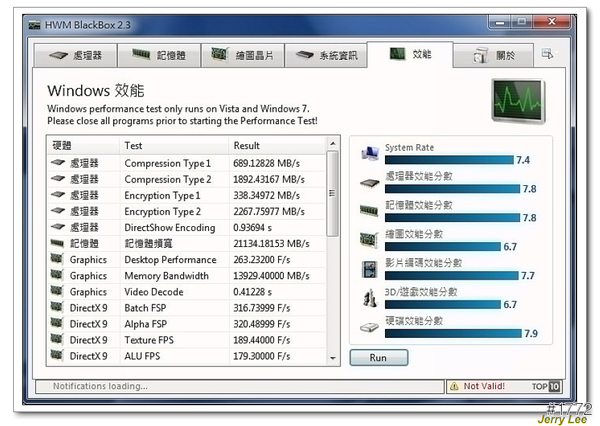This screenshot has width=600, height=426.
Task: Click the Run button
Action: pyautogui.click(x=378, y=357)
